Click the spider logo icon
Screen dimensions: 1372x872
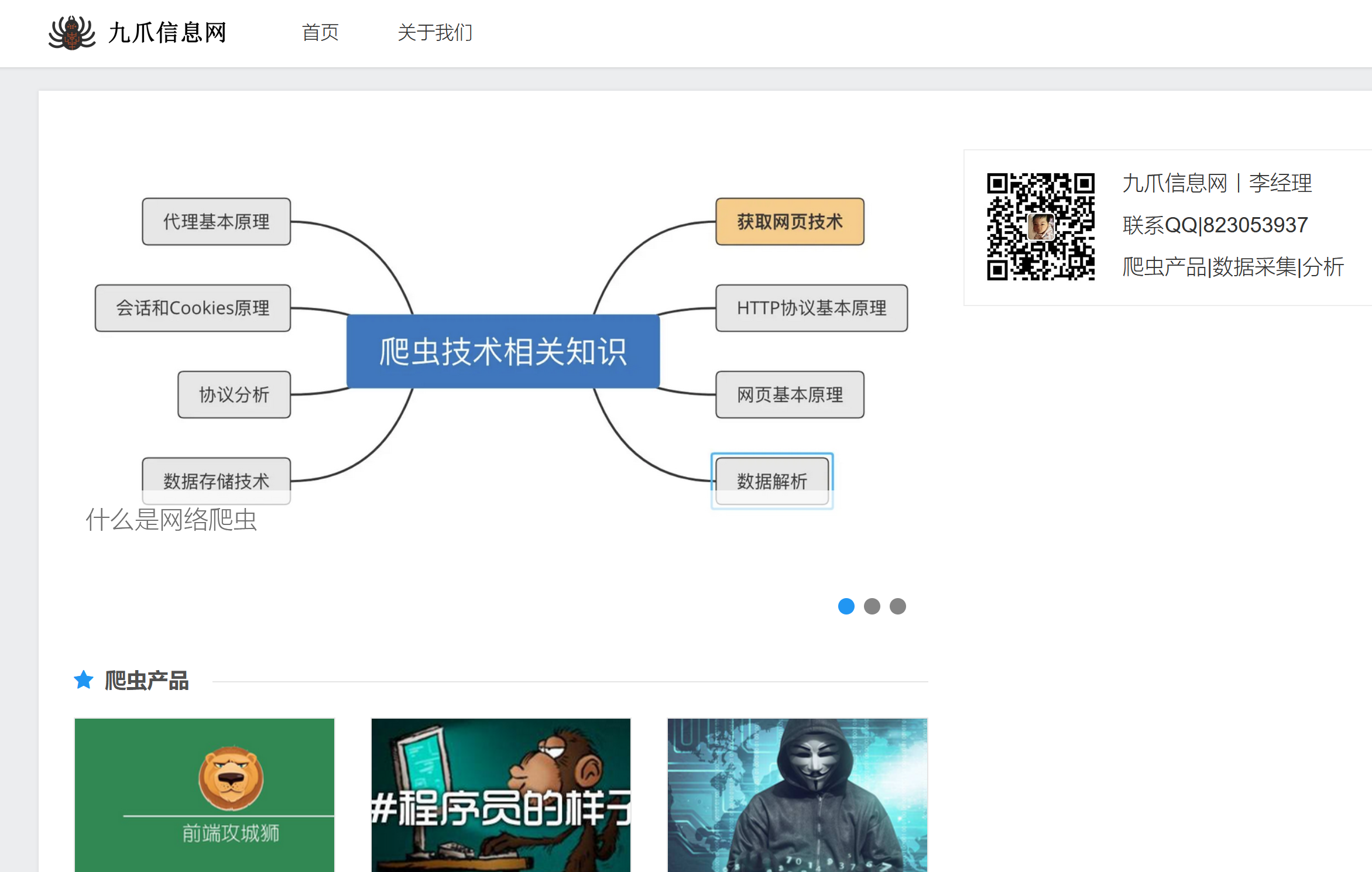tap(71, 33)
